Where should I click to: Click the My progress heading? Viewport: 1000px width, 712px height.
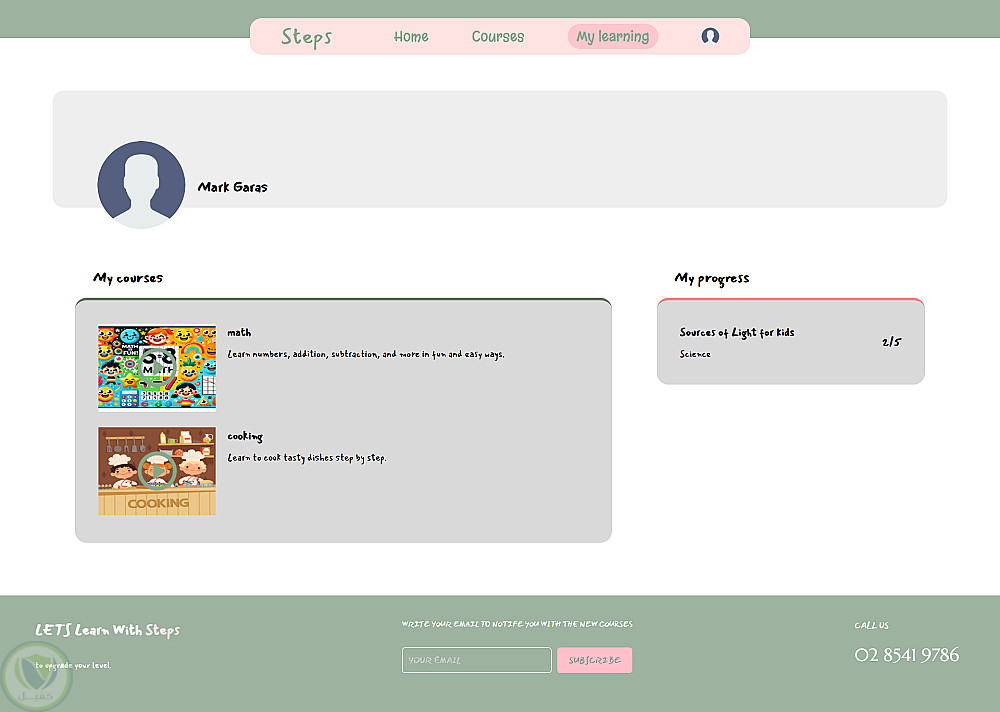coord(712,278)
